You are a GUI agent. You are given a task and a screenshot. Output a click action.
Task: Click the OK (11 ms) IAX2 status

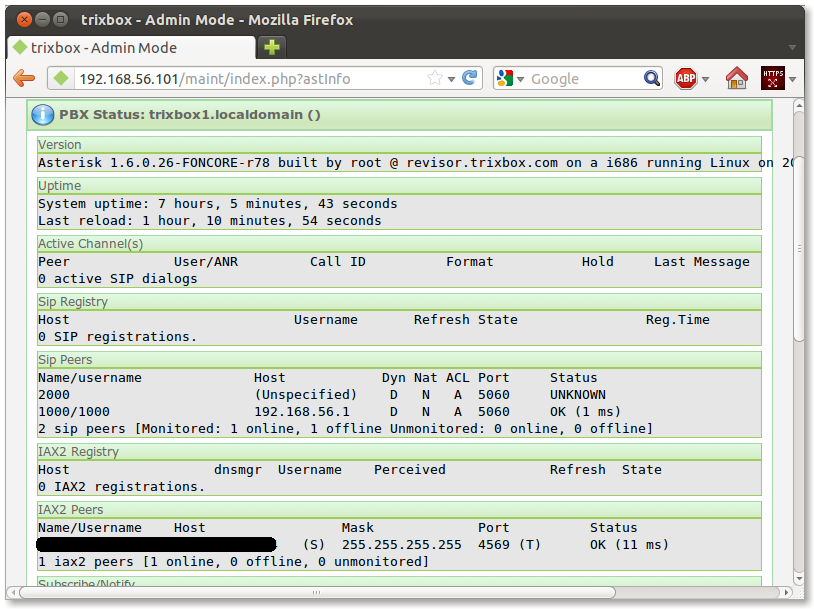(629, 545)
